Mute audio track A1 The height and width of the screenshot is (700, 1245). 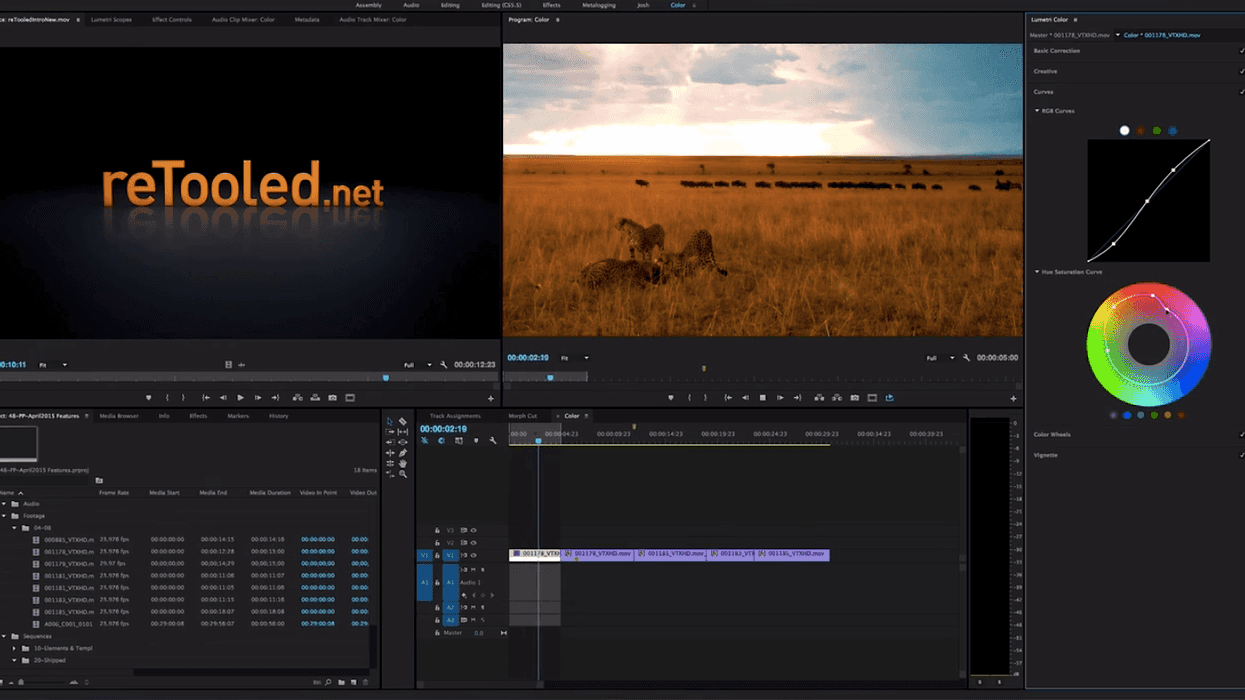click(473, 570)
